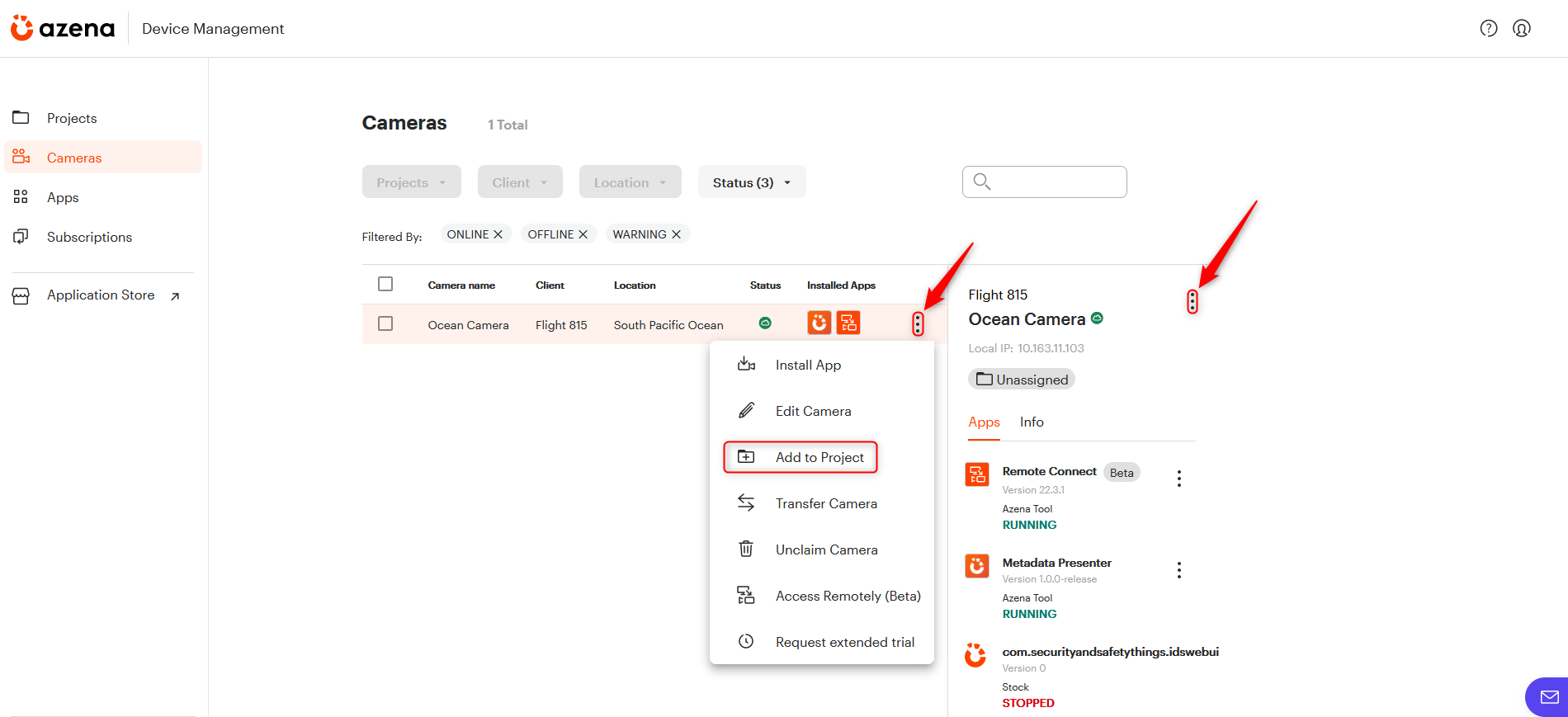Click the Metadata Presenter app name
1568x717 pixels.
pyautogui.click(x=1056, y=563)
